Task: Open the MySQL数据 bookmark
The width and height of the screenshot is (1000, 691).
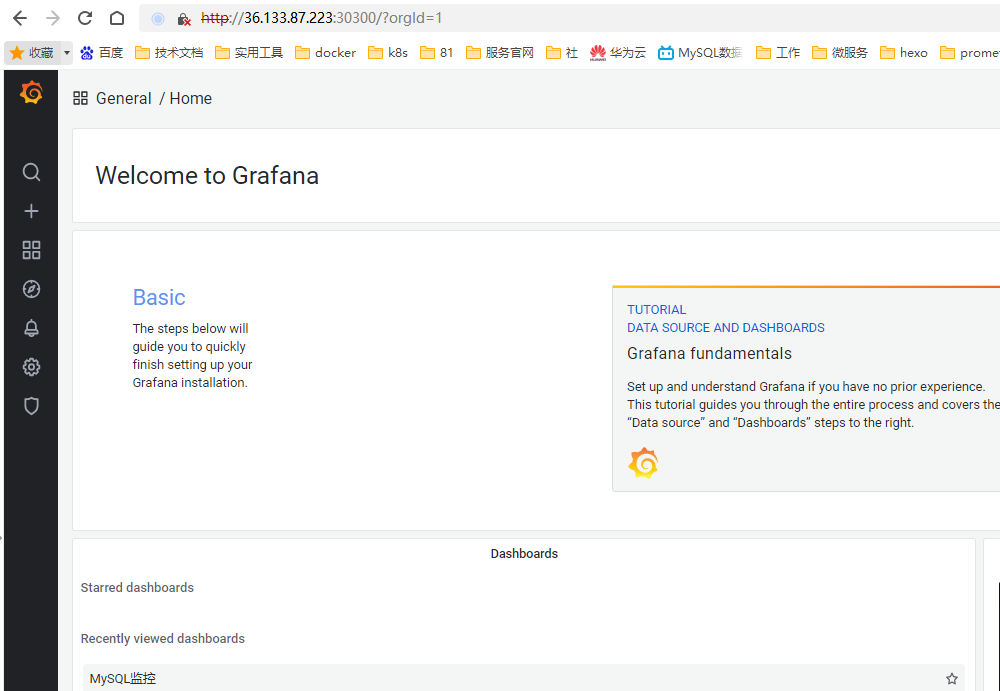Action: tap(700, 53)
